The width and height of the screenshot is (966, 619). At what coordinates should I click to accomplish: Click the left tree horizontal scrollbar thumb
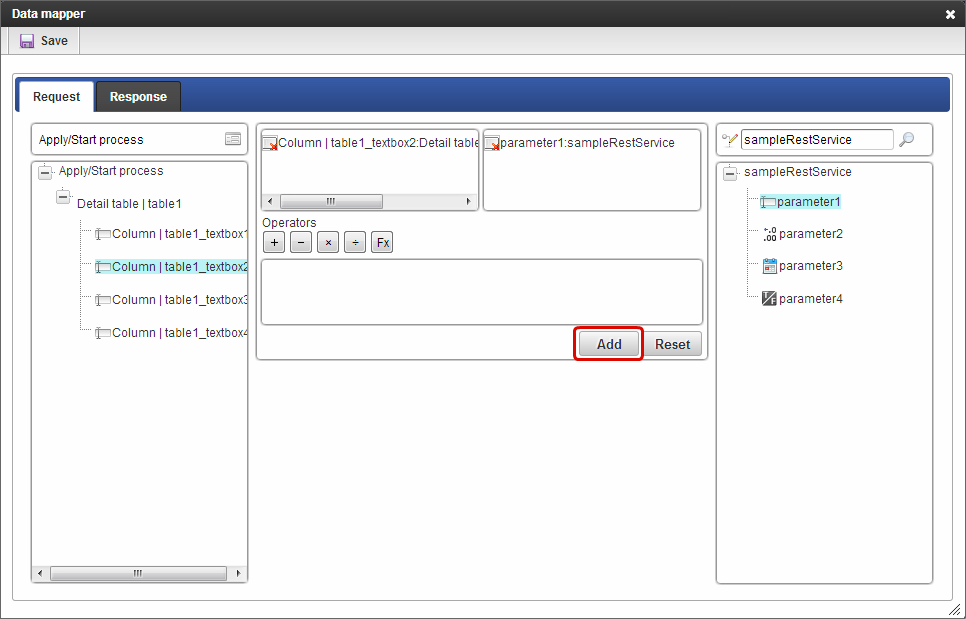tap(138, 573)
